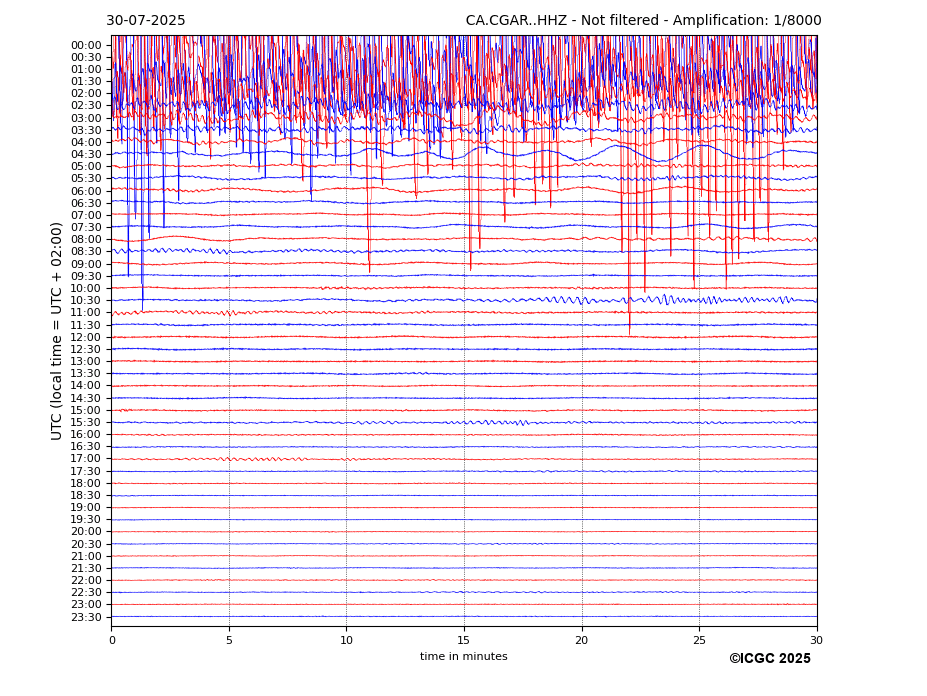Click the 13:30 time row label

(86, 374)
